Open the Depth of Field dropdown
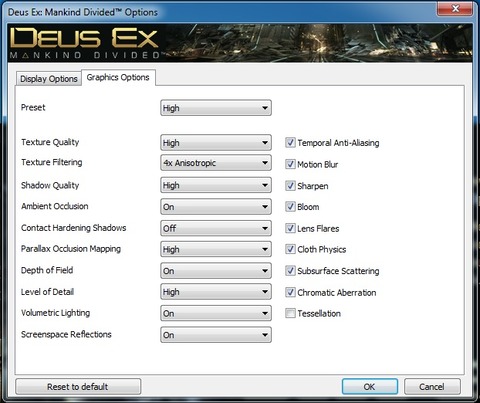480x403 pixels. pos(216,271)
